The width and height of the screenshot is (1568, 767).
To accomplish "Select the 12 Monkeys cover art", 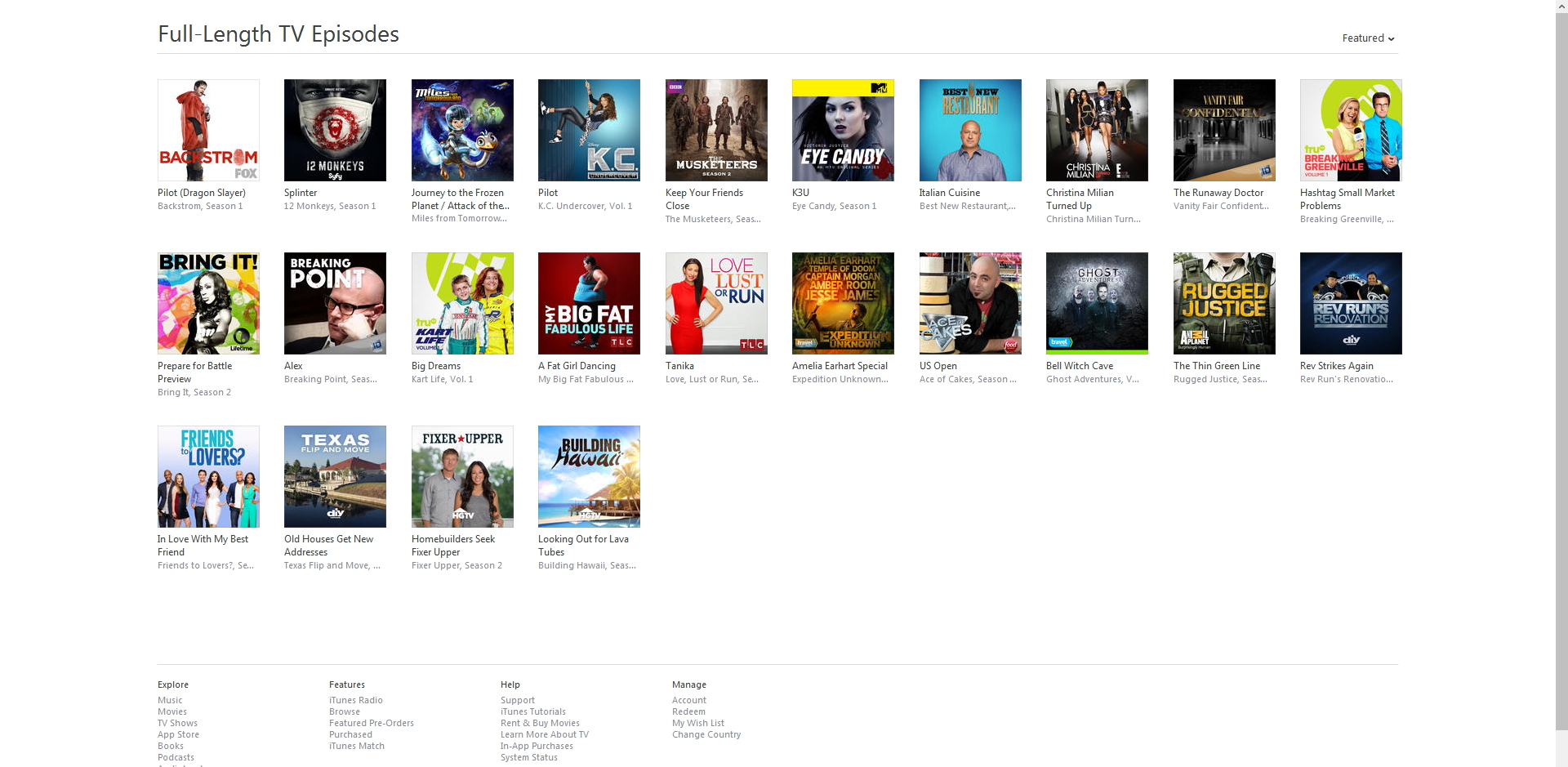I will pyautogui.click(x=335, y=130).
